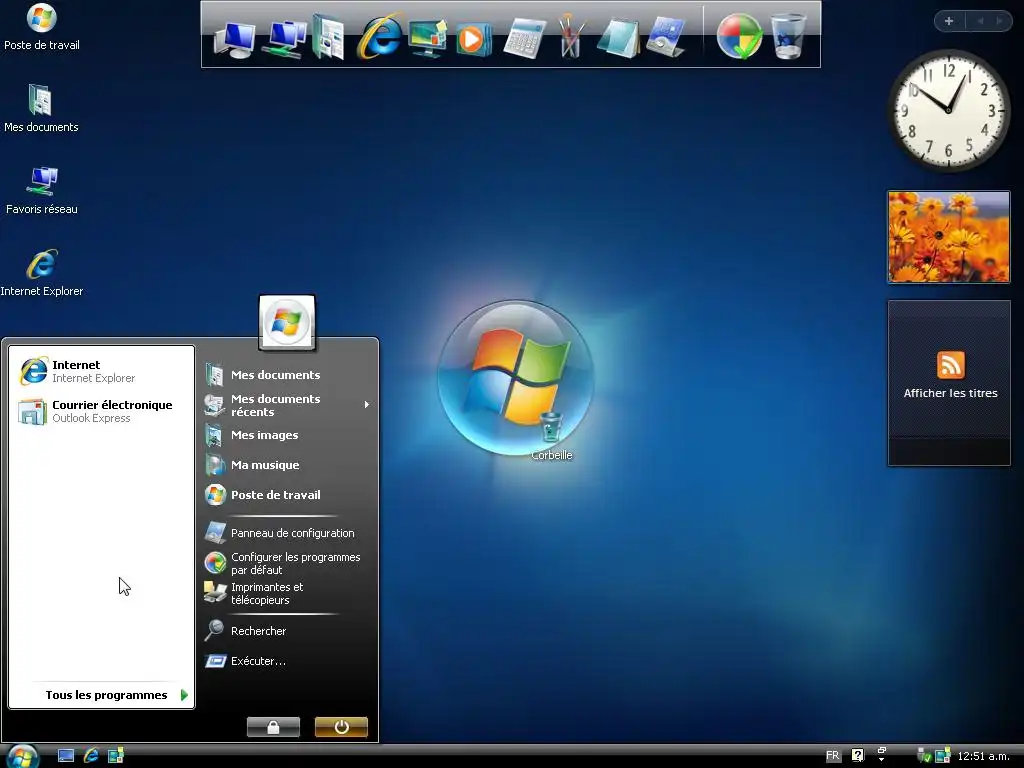Open Poste de travail in the Start menu
Screen dimensions: 1024x768
287,495
